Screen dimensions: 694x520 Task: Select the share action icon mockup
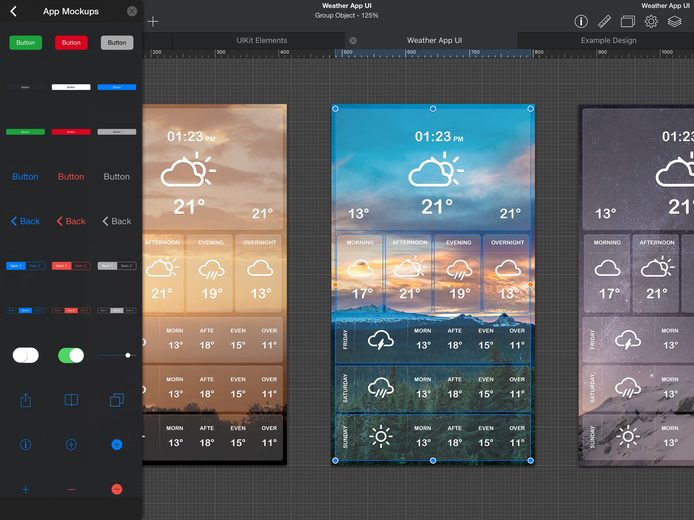pyautogui.click(x=26, y=400)
